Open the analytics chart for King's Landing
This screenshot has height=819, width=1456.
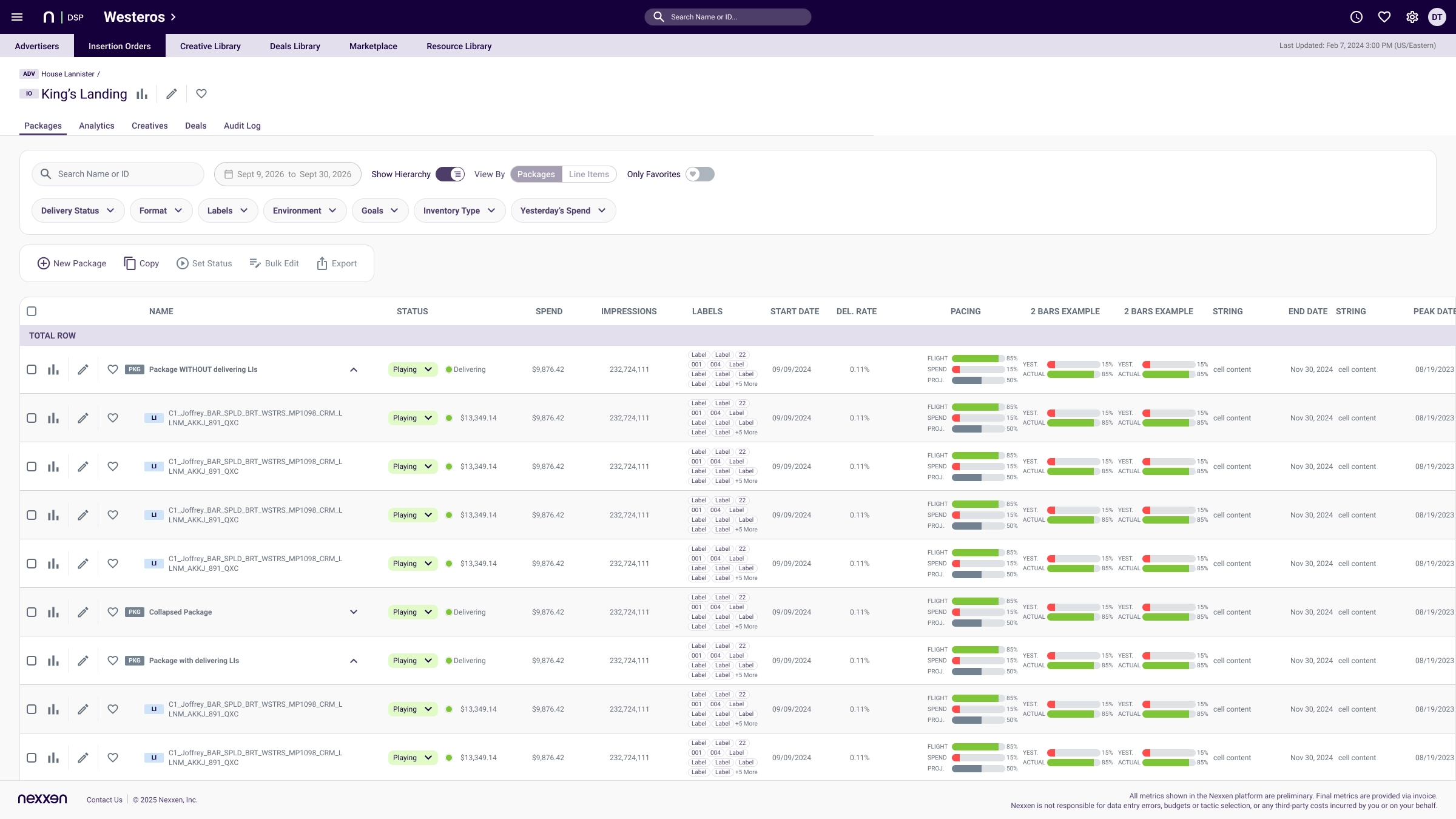142,94
